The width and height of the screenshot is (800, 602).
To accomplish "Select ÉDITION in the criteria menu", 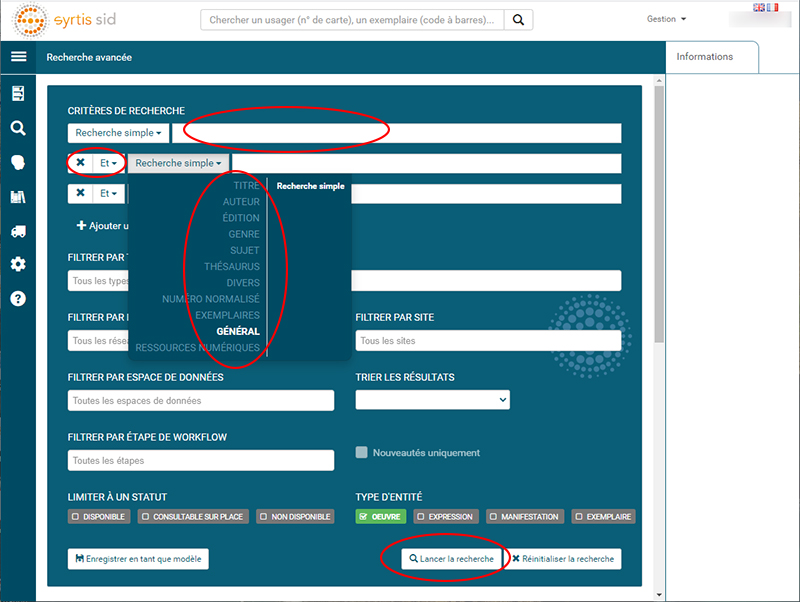I will click(x=241, y=218).
